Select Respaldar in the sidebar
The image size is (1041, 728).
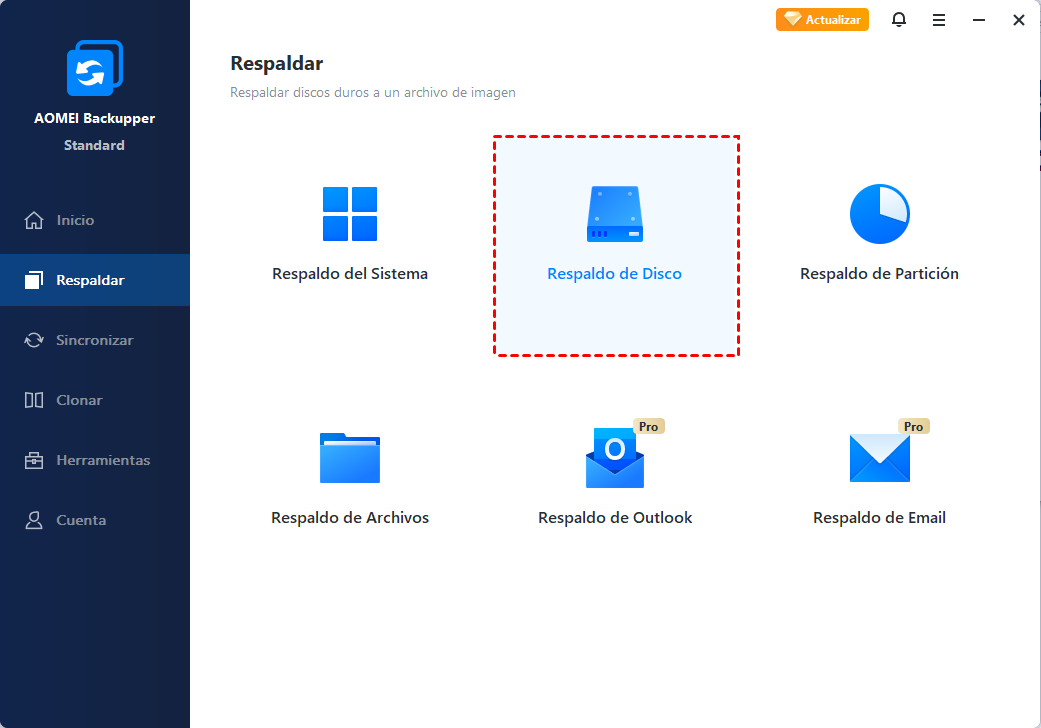tap(90, 280)
